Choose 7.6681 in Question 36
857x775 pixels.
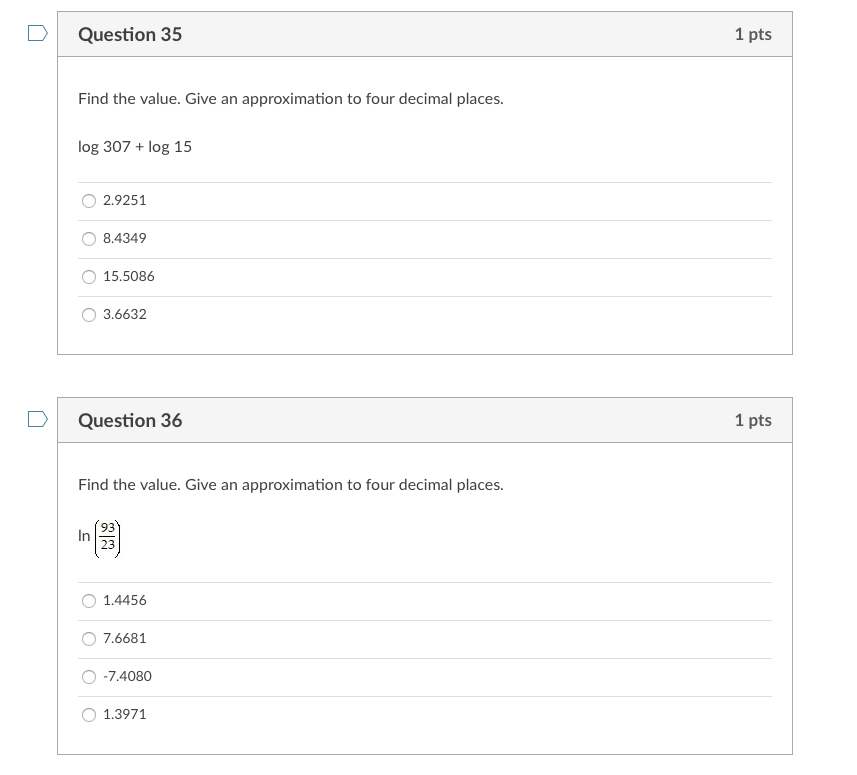click(89, 638)
